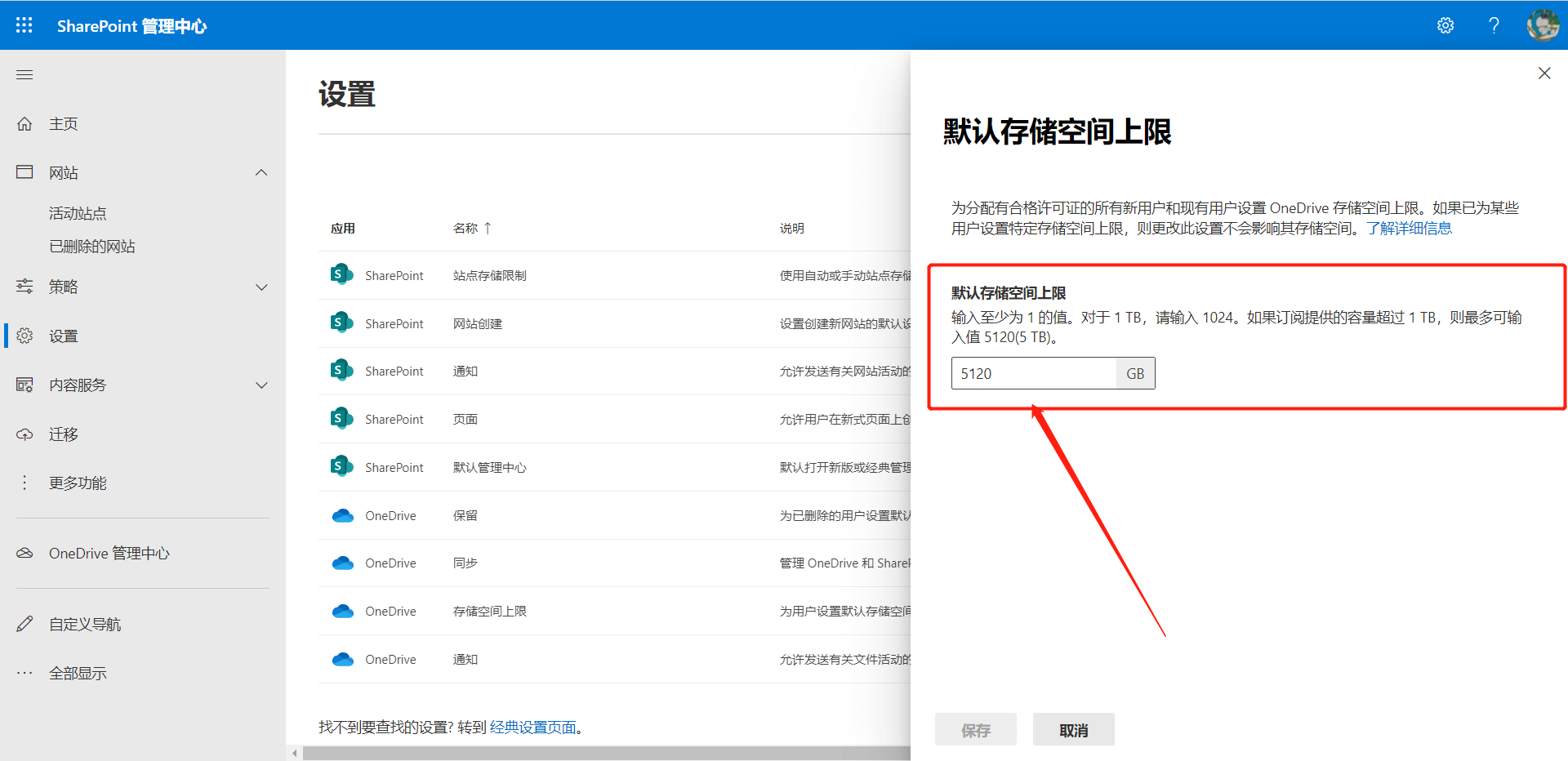
Task: Click the home icon beside 主页
Action: [24, 123]
